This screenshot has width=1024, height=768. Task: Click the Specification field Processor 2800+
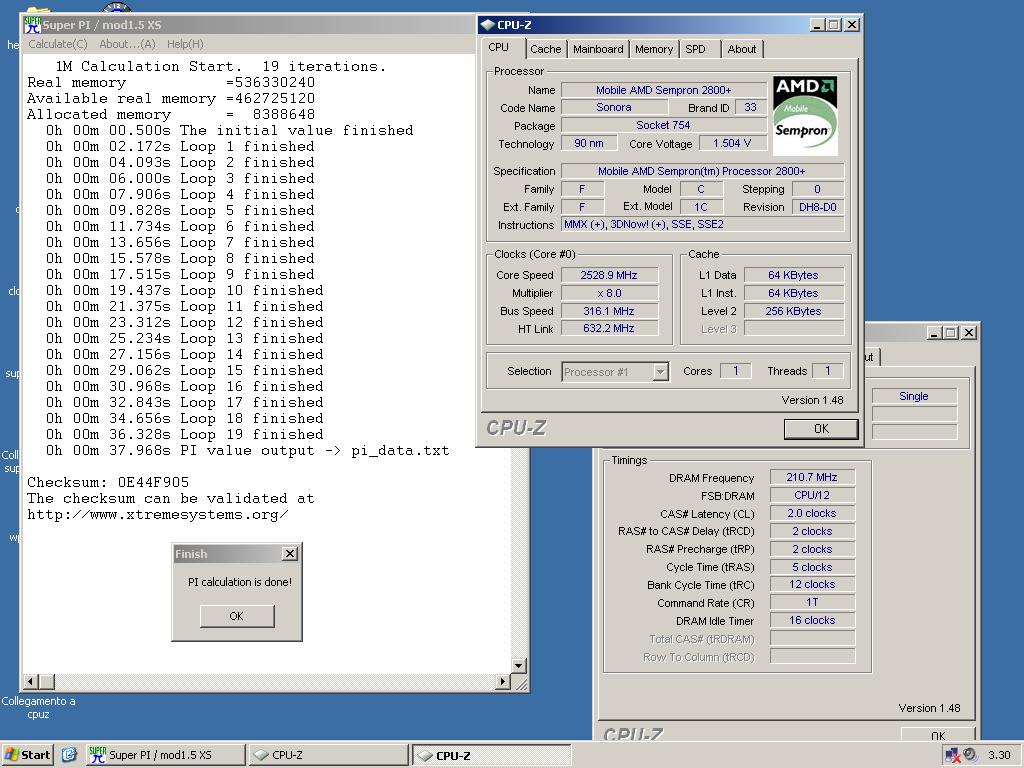(x=703, y=171)
